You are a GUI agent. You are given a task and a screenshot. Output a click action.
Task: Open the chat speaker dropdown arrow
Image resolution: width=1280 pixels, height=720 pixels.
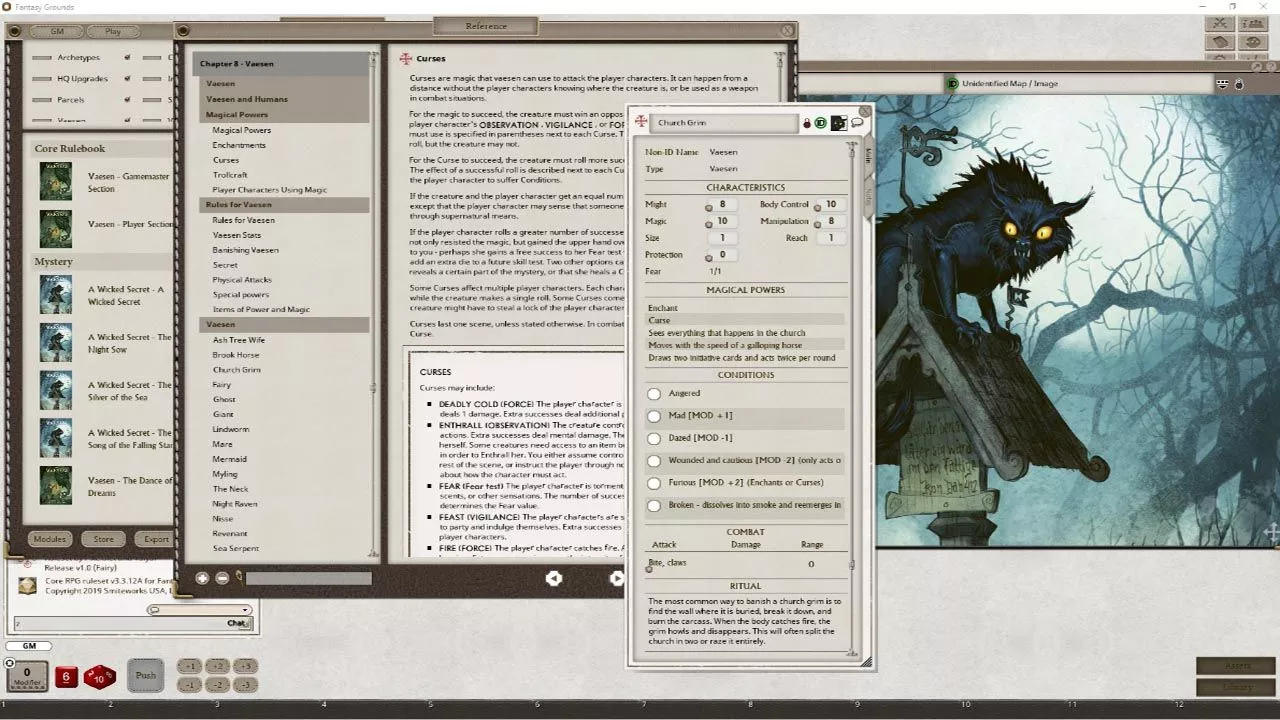click(x=245, y=610)
